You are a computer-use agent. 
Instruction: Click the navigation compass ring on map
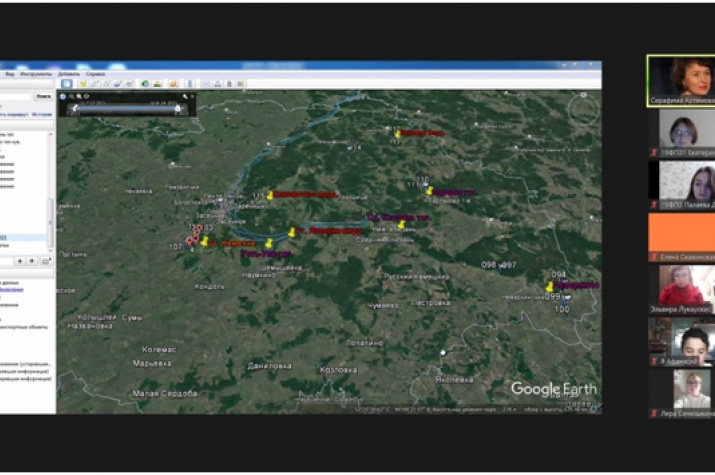(584, 109)
